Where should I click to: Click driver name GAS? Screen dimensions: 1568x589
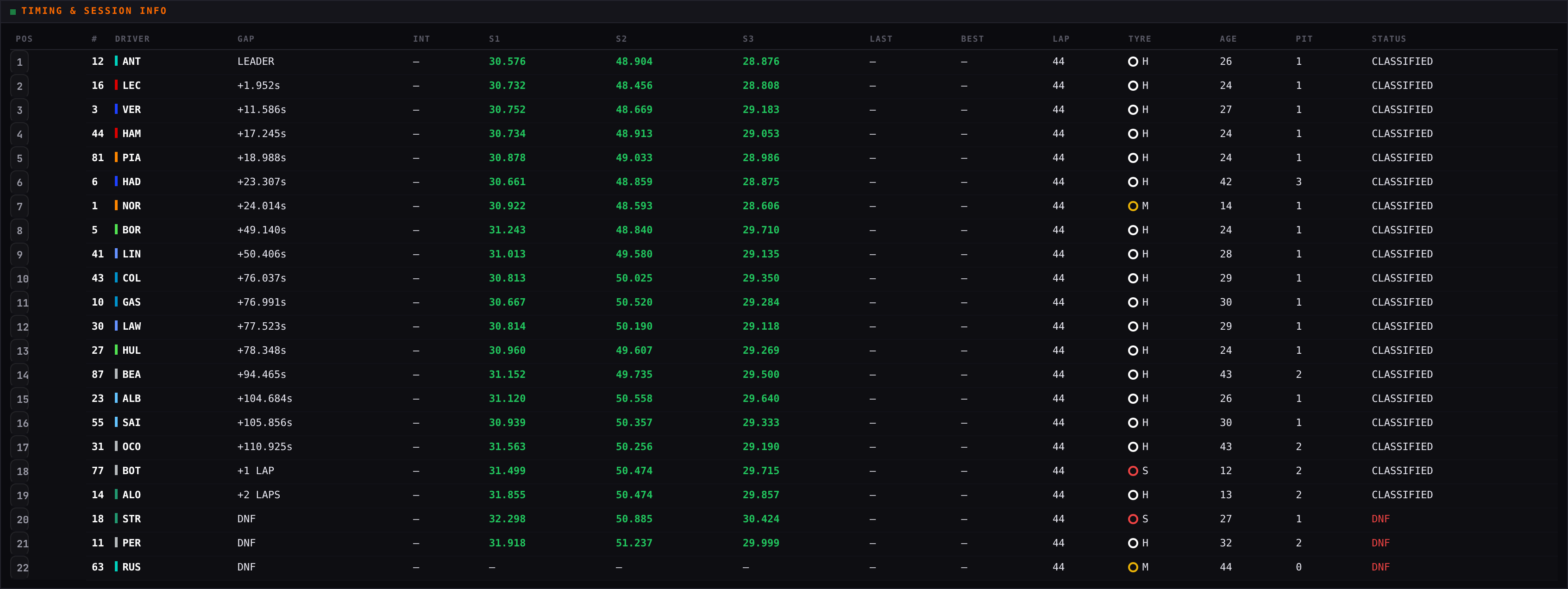tap(132, 302)
